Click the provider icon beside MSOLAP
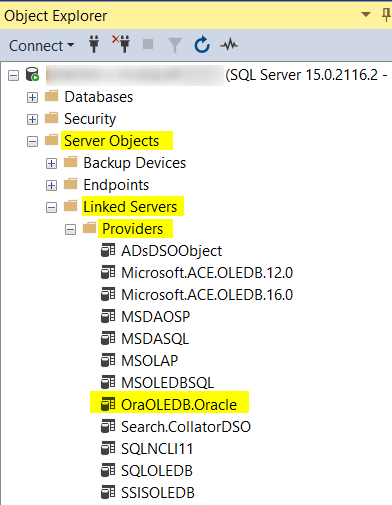The image size is (392, 505). pos(108,360)
